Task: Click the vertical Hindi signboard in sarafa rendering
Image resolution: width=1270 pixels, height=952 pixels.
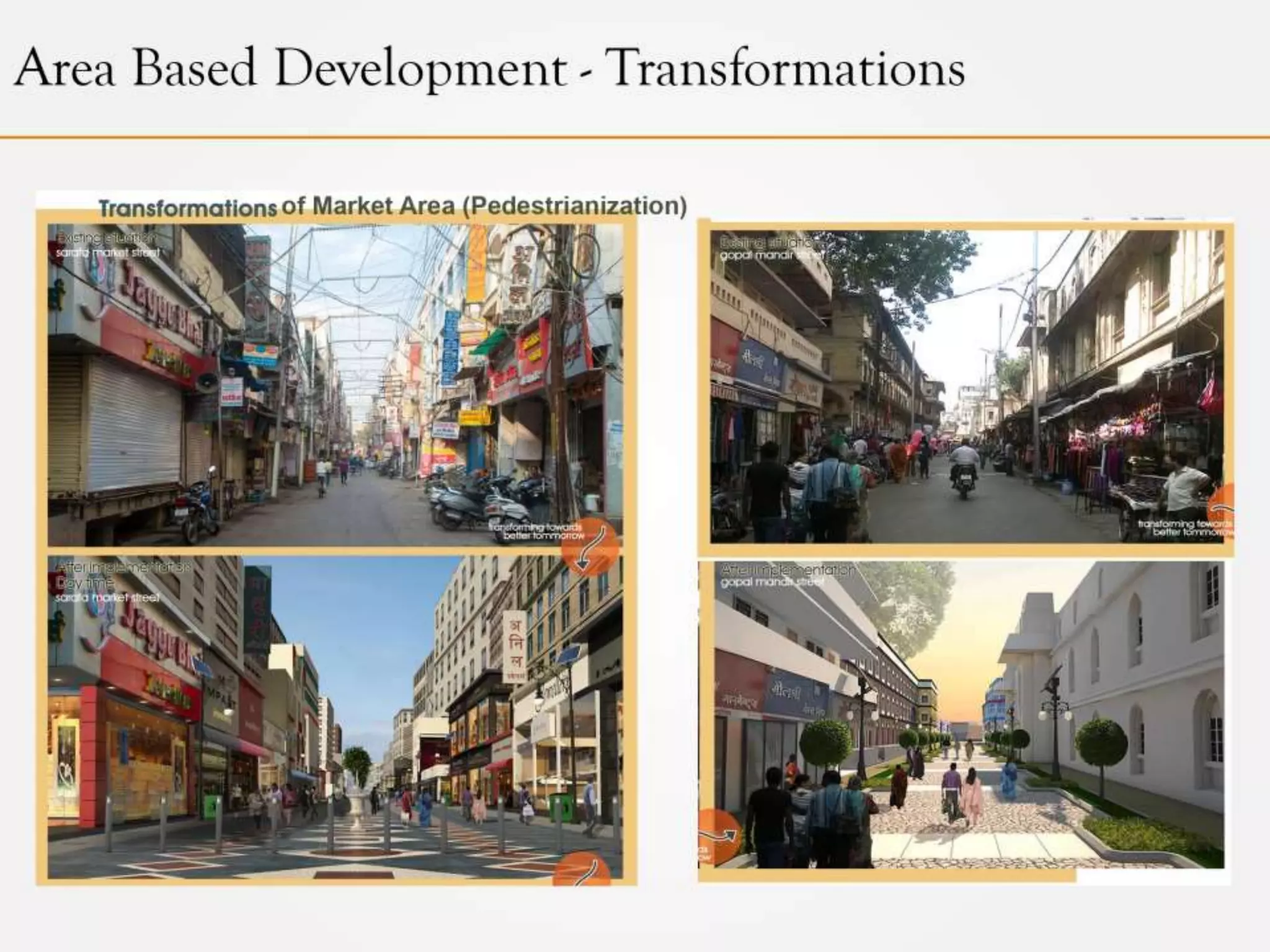Action: tap(514, 646)
